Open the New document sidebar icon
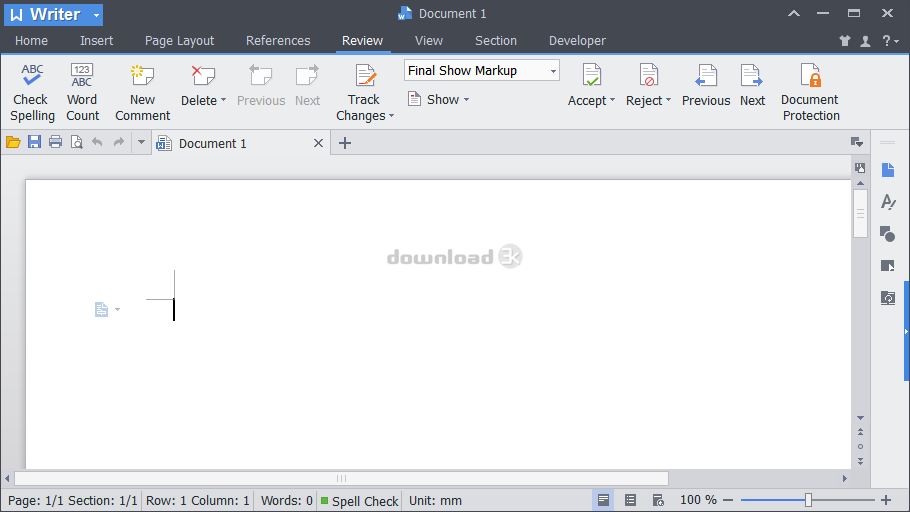The height and width of the screenshot is (512, 910). 888,170
